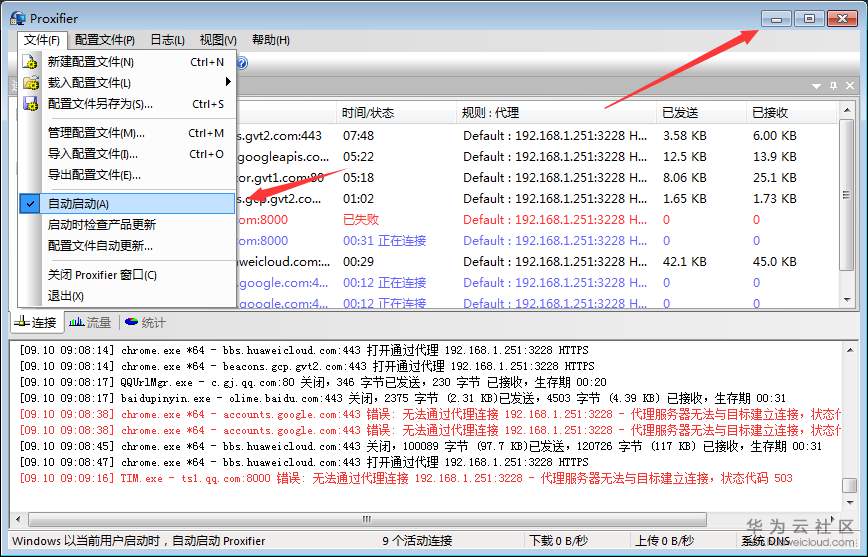Select 导入配置文件(I)... menu entry
Screen dimensions: 868x557
(127, 154)
